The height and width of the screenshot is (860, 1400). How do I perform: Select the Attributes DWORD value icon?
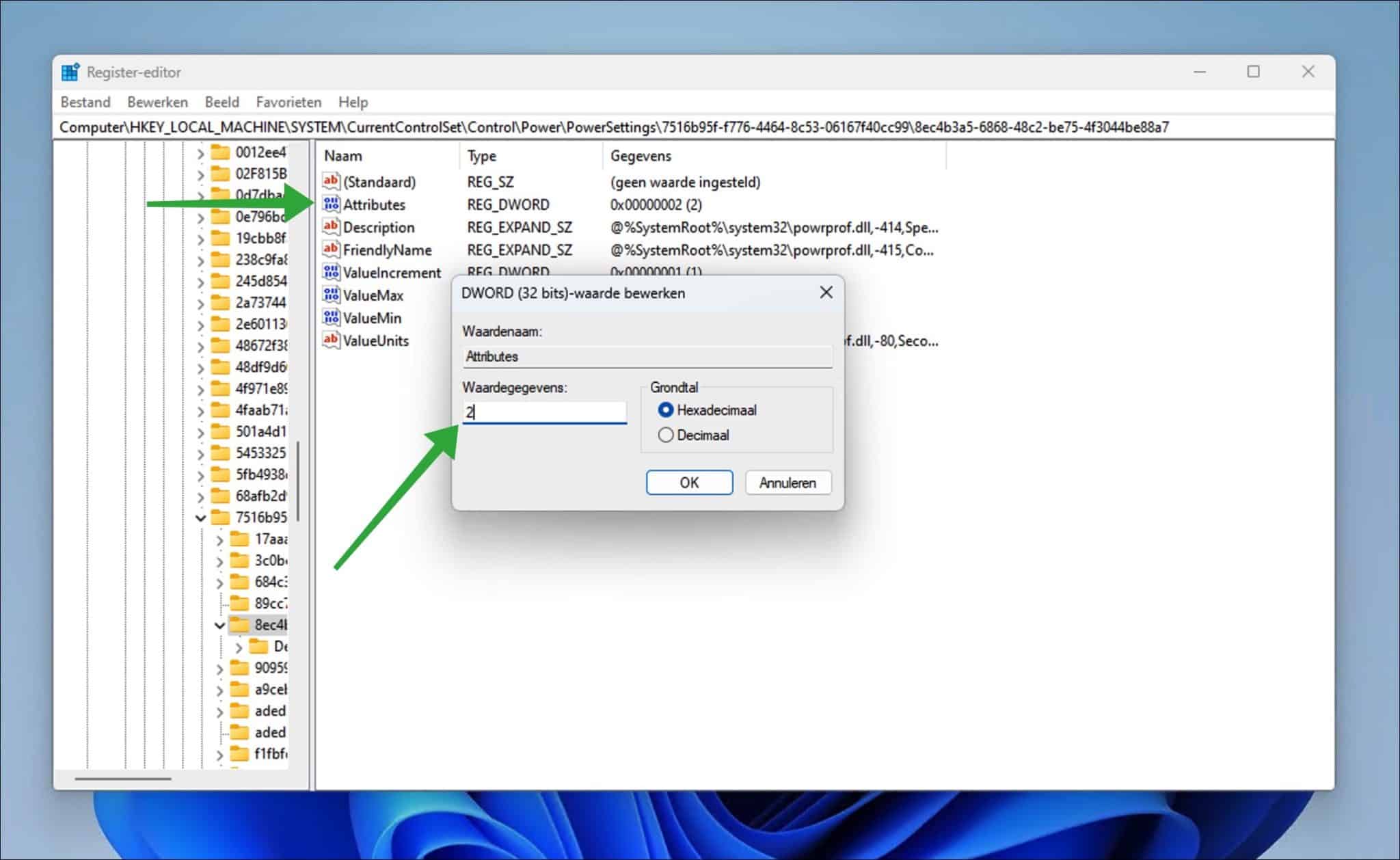[332, 204]
